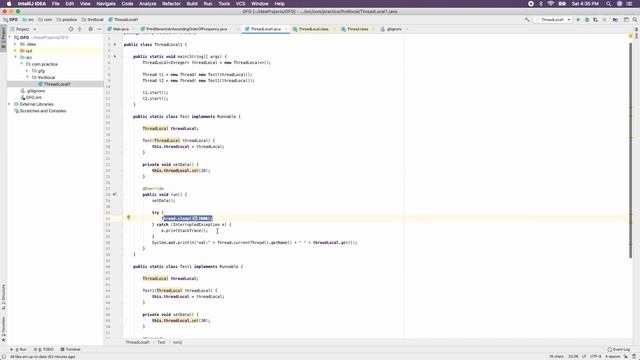Toggle the Terminal tool window button
Image resolution: width=640 pixels, height=360 pixels.
(x=70, y=349)
